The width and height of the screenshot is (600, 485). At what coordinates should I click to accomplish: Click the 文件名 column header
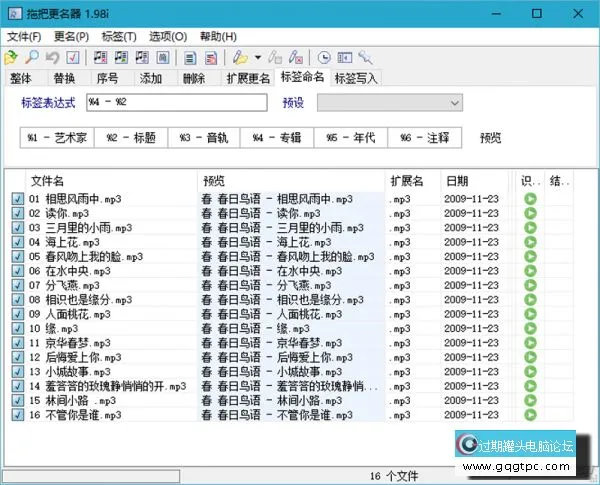111,181
